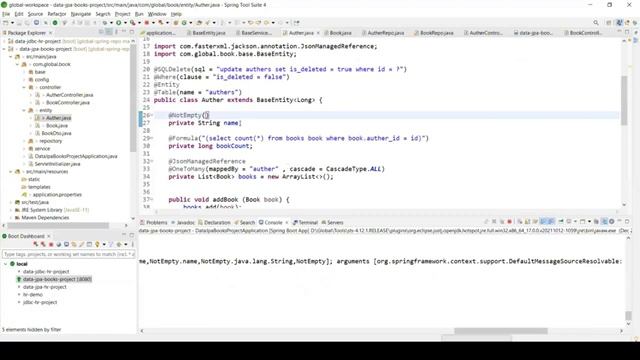
Task: Toggle code folding at line 29
Action: [151, 138]
